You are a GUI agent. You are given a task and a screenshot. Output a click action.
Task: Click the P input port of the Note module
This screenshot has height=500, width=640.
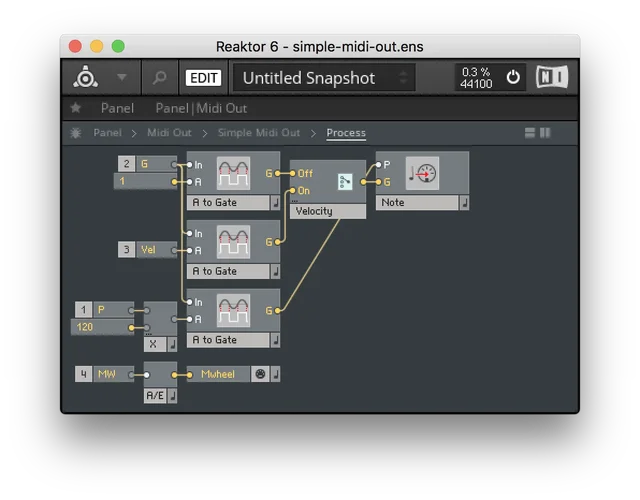(378, 164)
